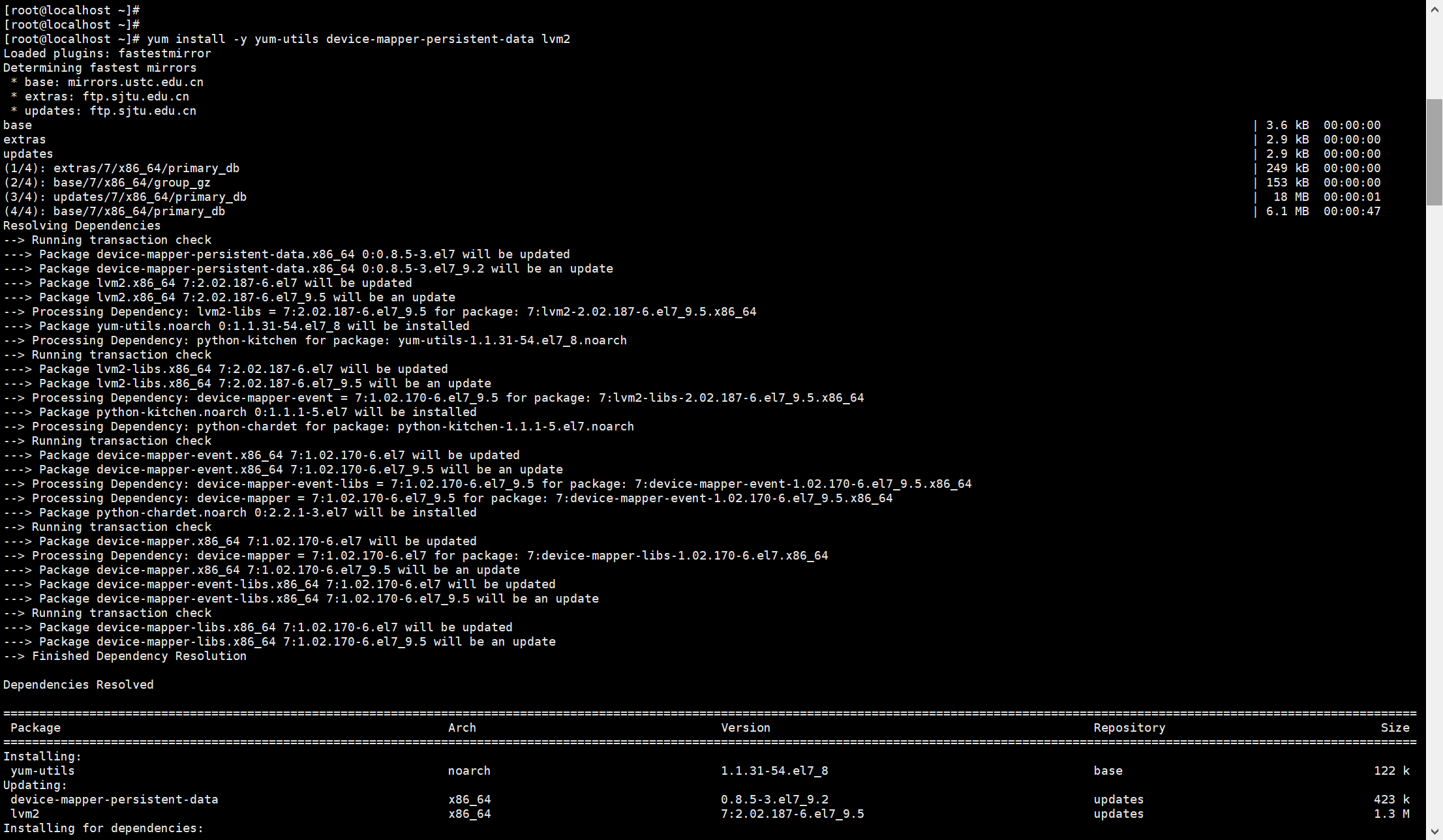Click device-mapper-persistent-data table row name
Screen dimensions: 1443x840
114,800
